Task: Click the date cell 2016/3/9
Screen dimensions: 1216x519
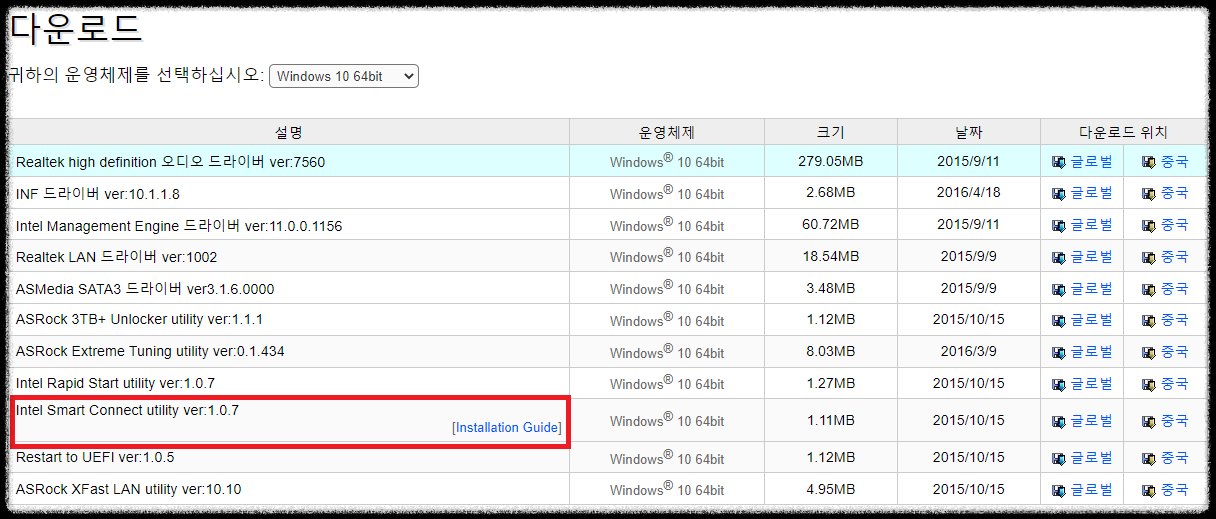Action: coord(969,352)
